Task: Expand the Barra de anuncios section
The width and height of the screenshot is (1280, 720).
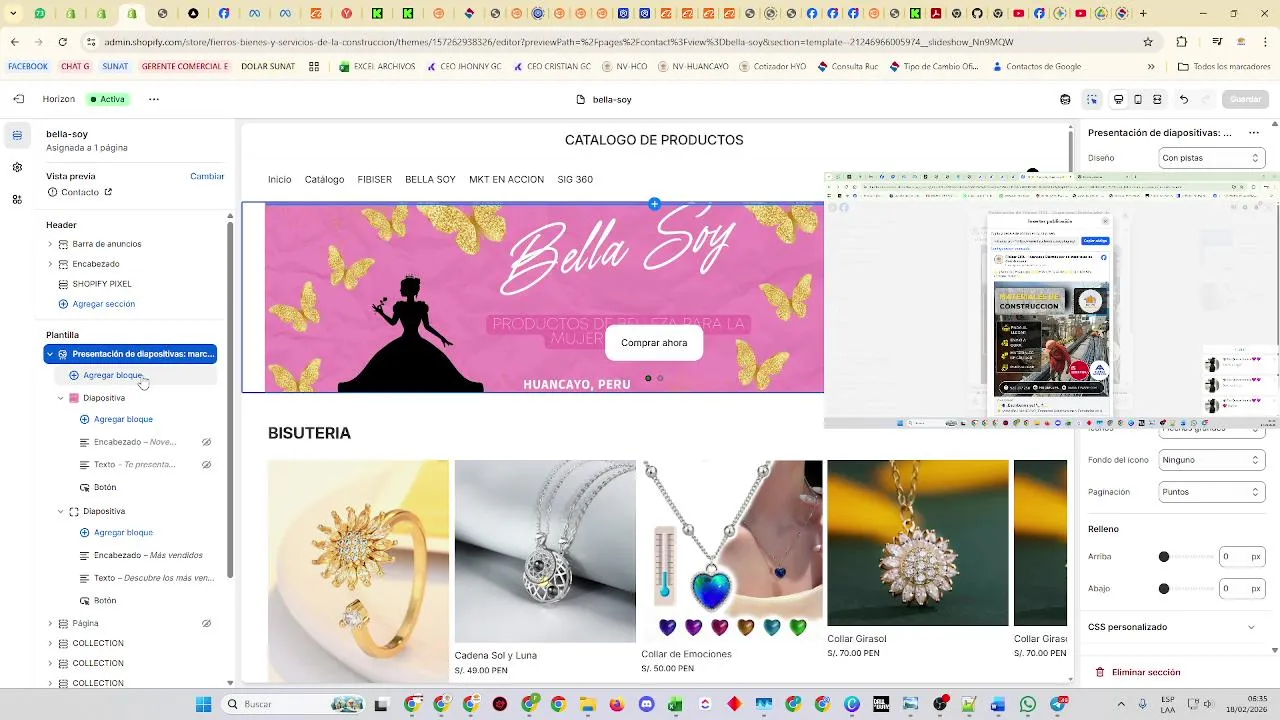Action: (50, 244)
